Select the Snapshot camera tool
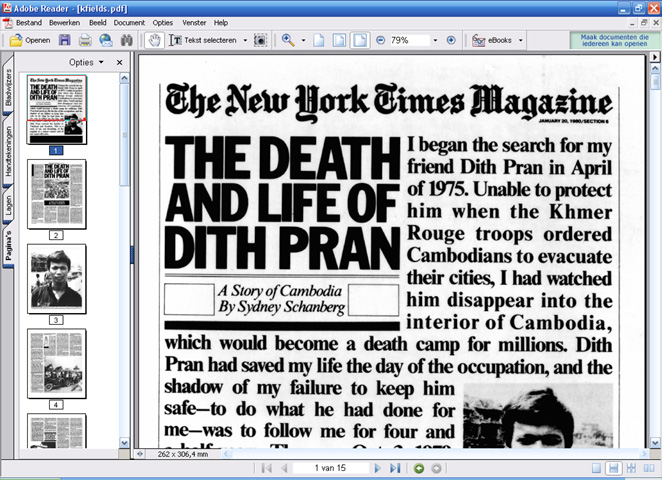 260,41
